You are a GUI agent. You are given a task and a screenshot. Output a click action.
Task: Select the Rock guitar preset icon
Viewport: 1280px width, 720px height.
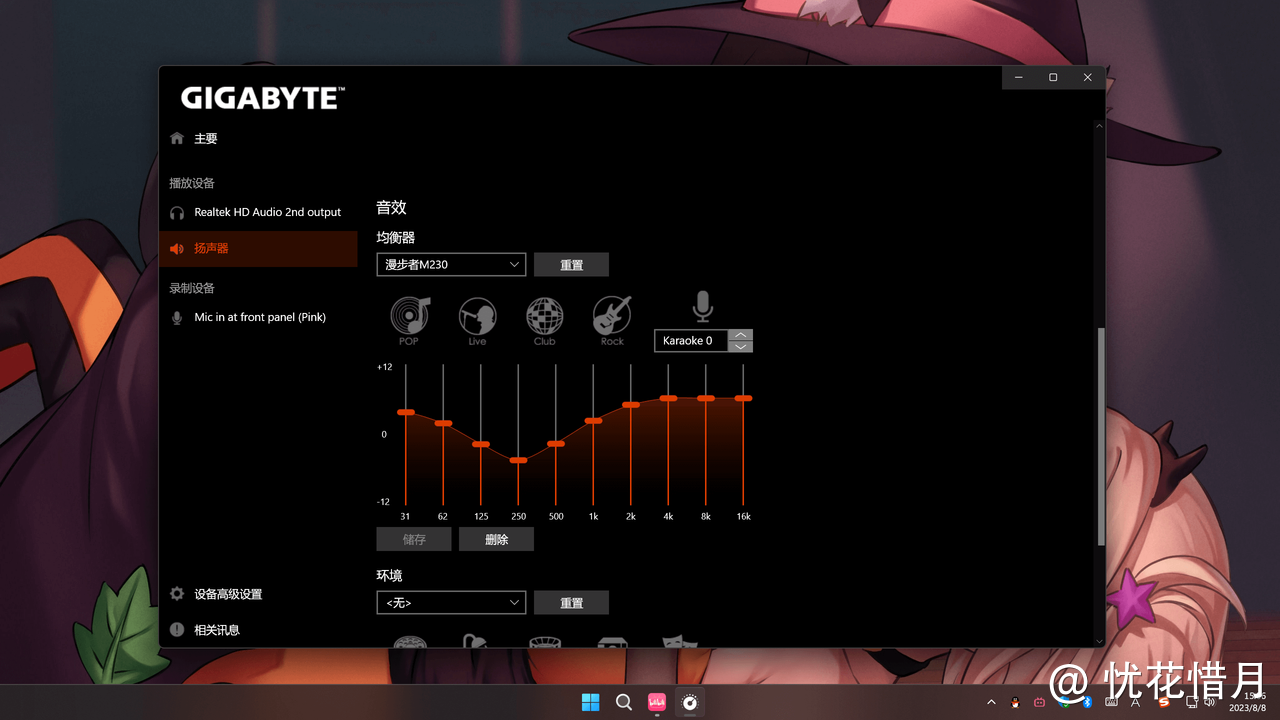612,316
